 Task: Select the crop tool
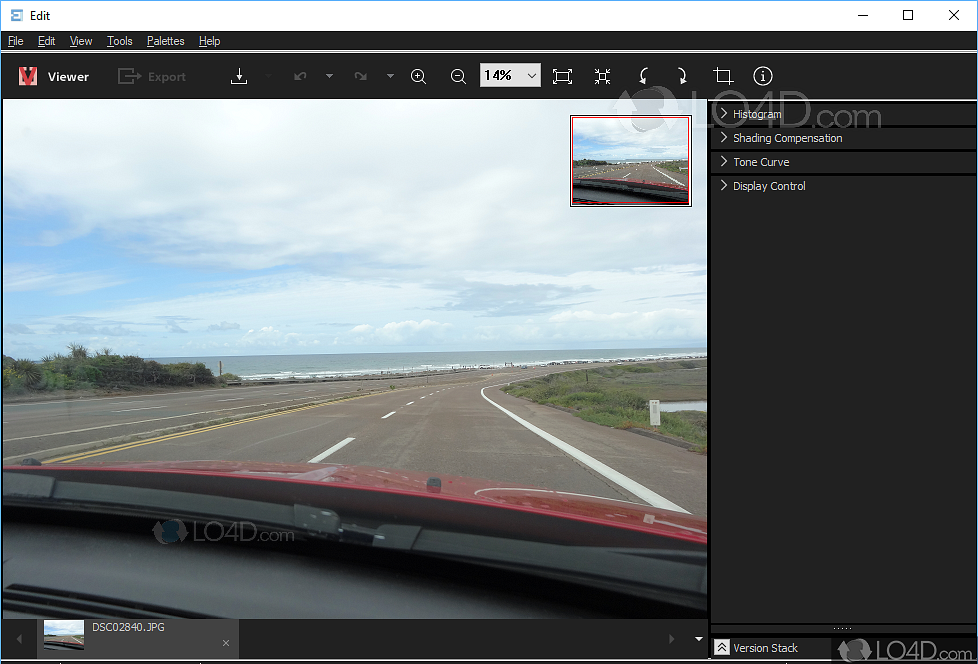click(723, 76)
